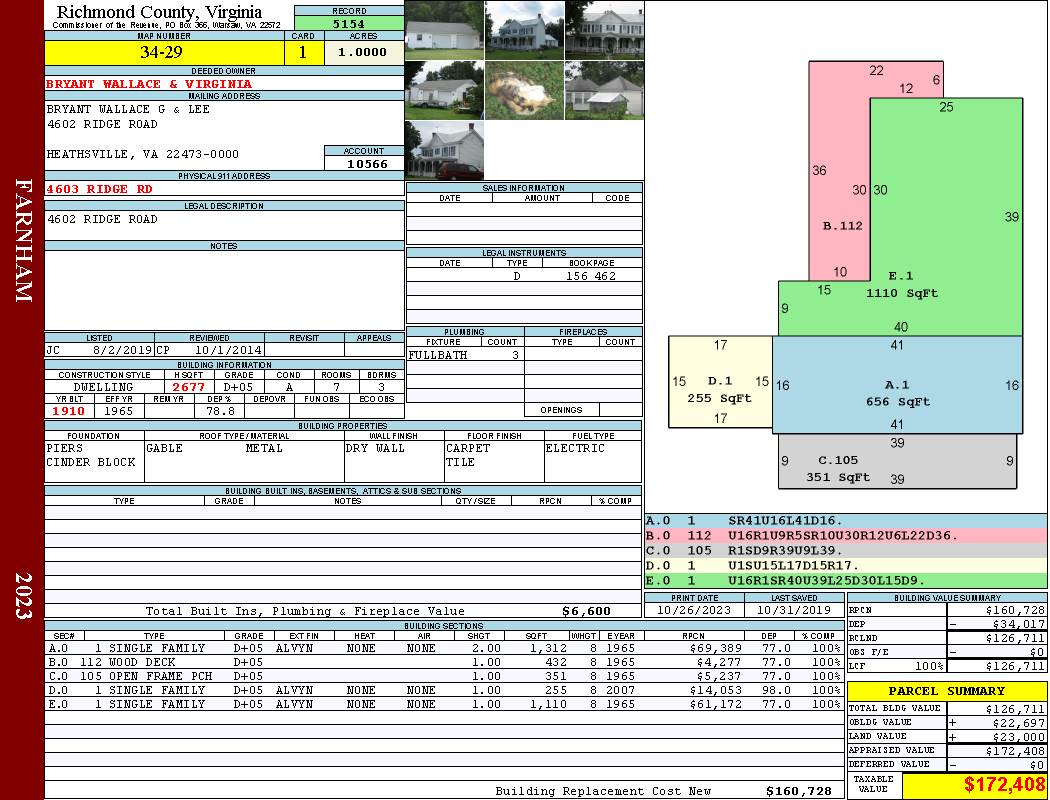Click sketch code row A.0 SR41U16L41D16
1050x800 pixels.
point(846,520)
